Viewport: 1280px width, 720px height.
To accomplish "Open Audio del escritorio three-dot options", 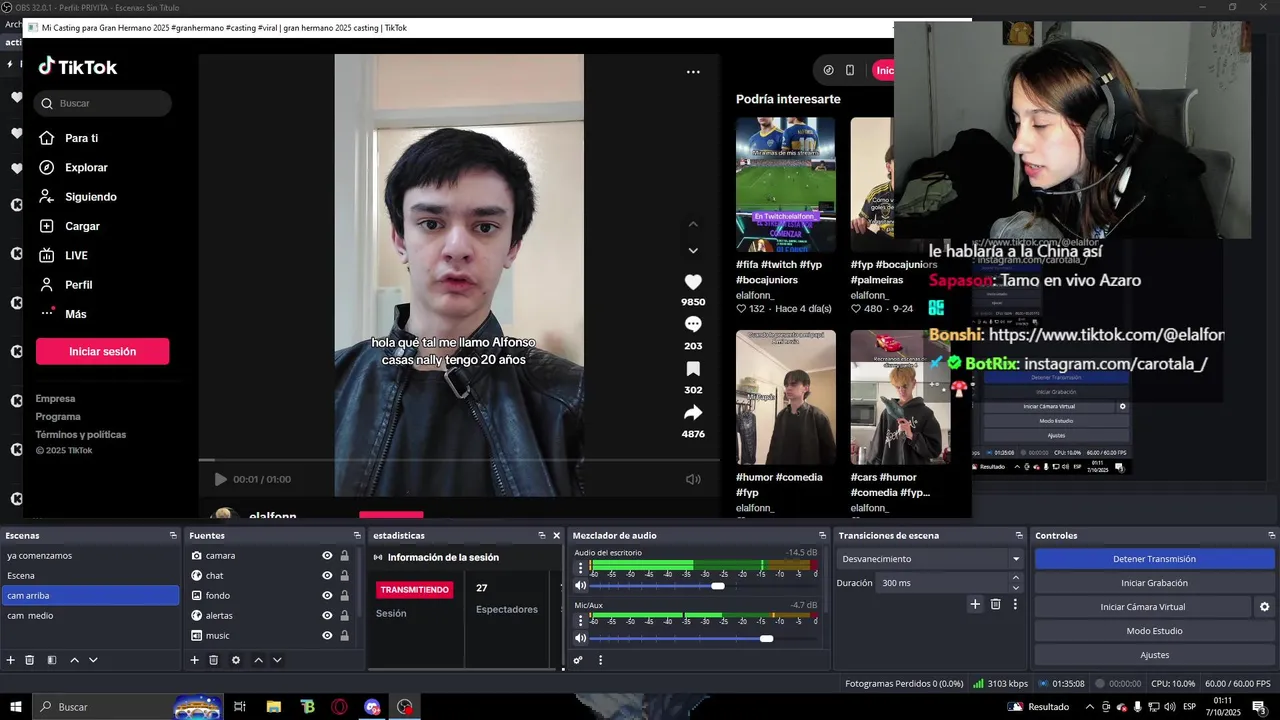I will pos(580,567).
